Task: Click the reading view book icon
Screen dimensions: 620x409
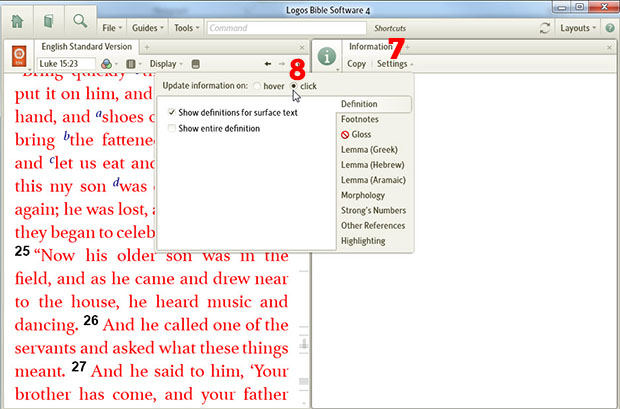Action: (x=195, y=64)
